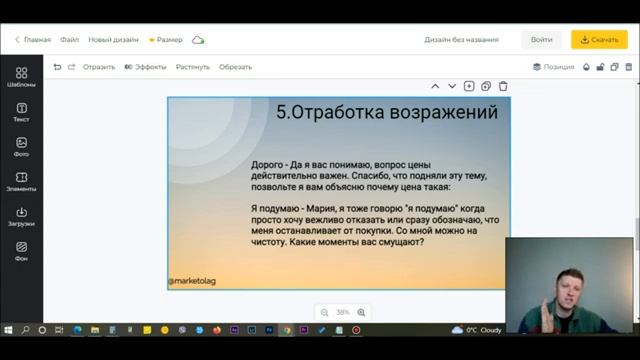The image size is (640, 360).
Task: Click Обрезать in the toolbar
Action: click(x=235, y=67)
